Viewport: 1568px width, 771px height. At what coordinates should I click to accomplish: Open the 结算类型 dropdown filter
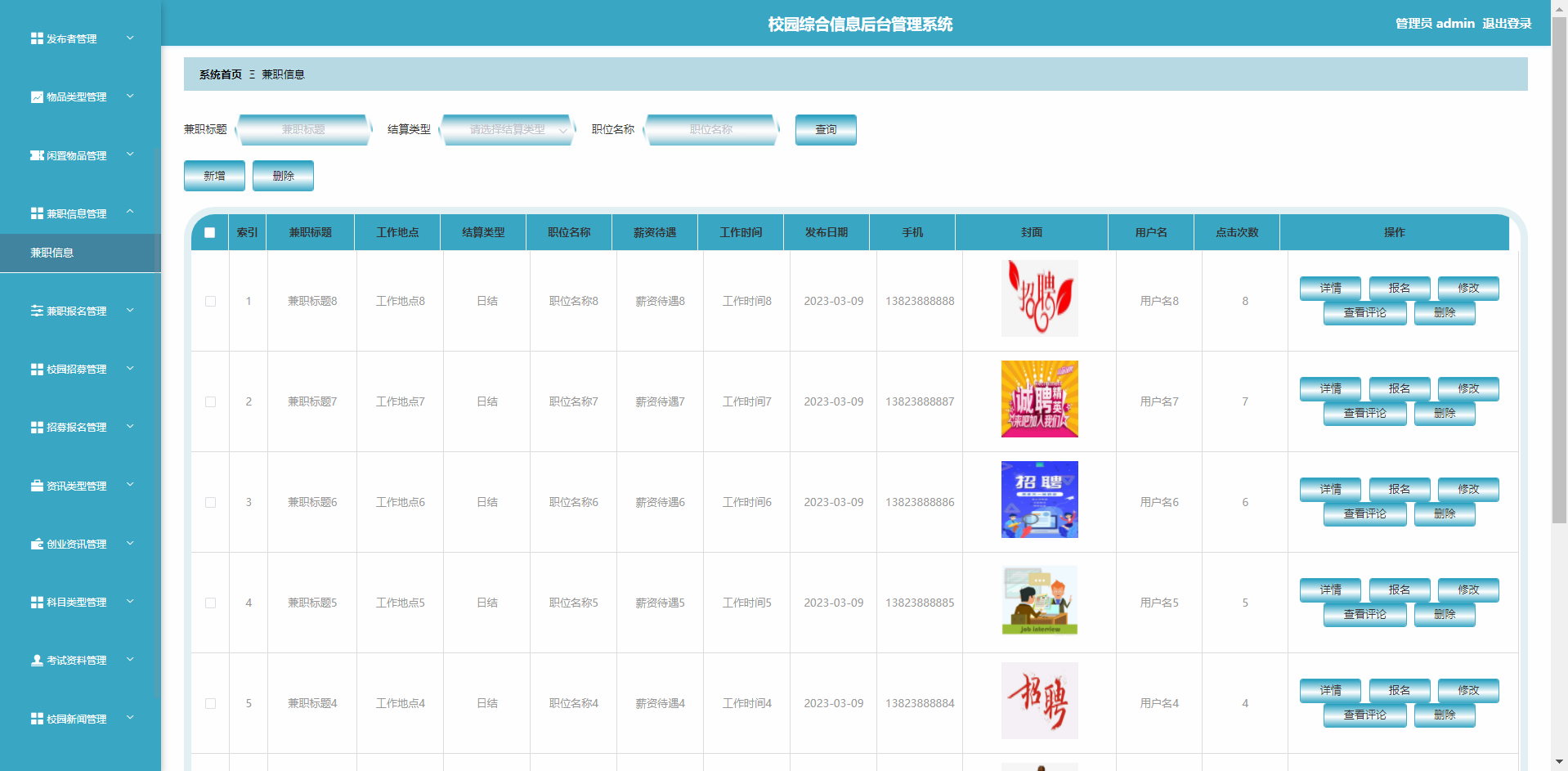pyautogui.click(x=508, y=130)
